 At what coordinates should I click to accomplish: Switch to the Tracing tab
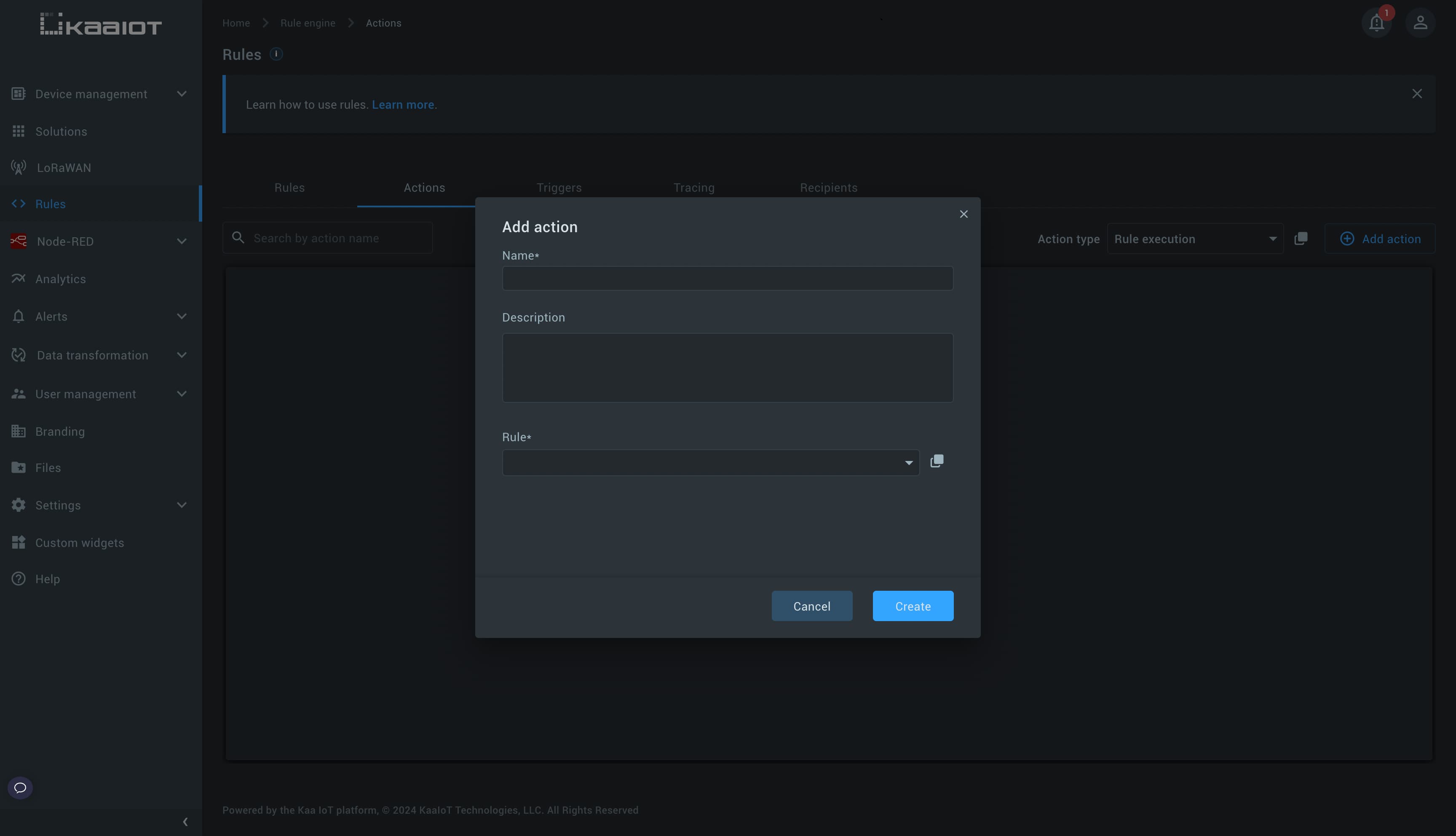point(694,188)
